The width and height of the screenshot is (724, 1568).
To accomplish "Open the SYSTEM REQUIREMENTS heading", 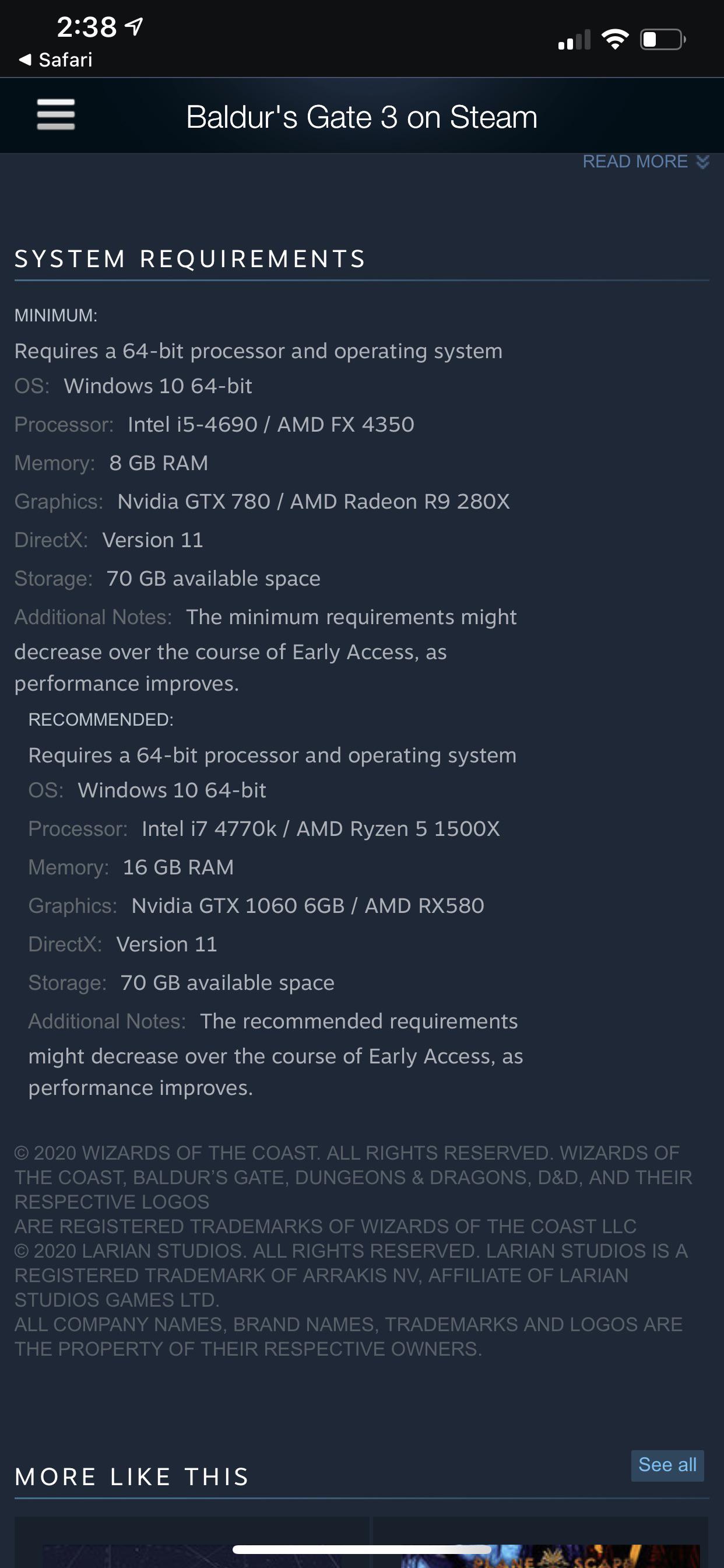I will (190, 258).
